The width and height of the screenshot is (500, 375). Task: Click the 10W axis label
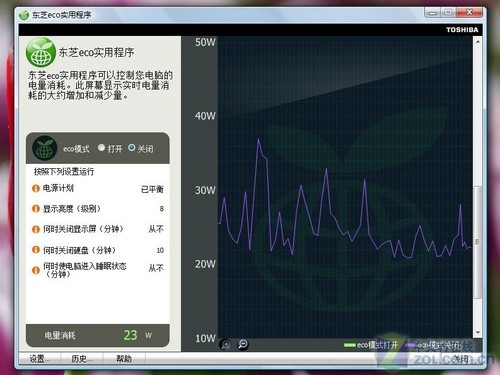[205, 338]
